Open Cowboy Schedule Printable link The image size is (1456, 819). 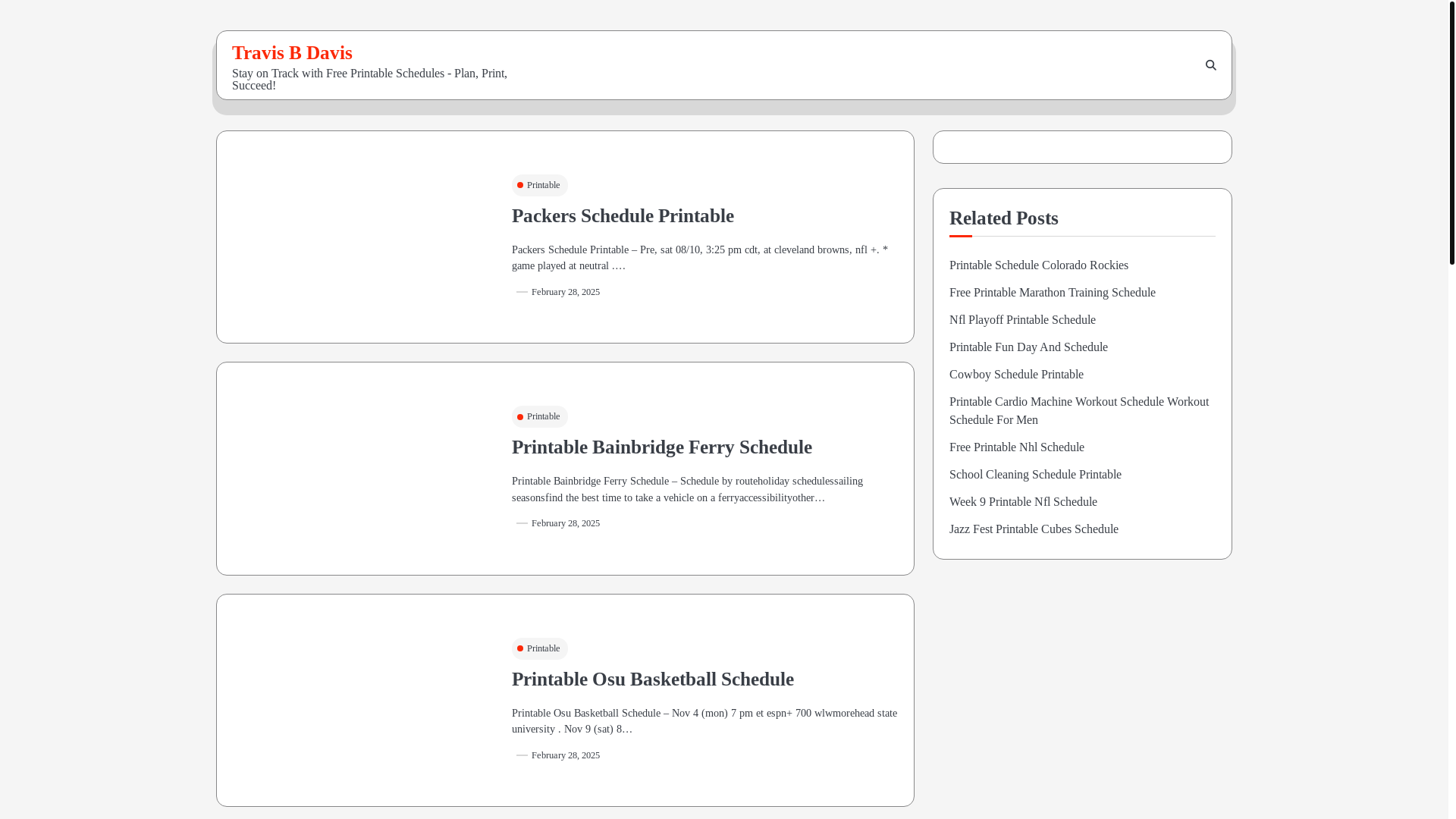tap(1016, 375)
